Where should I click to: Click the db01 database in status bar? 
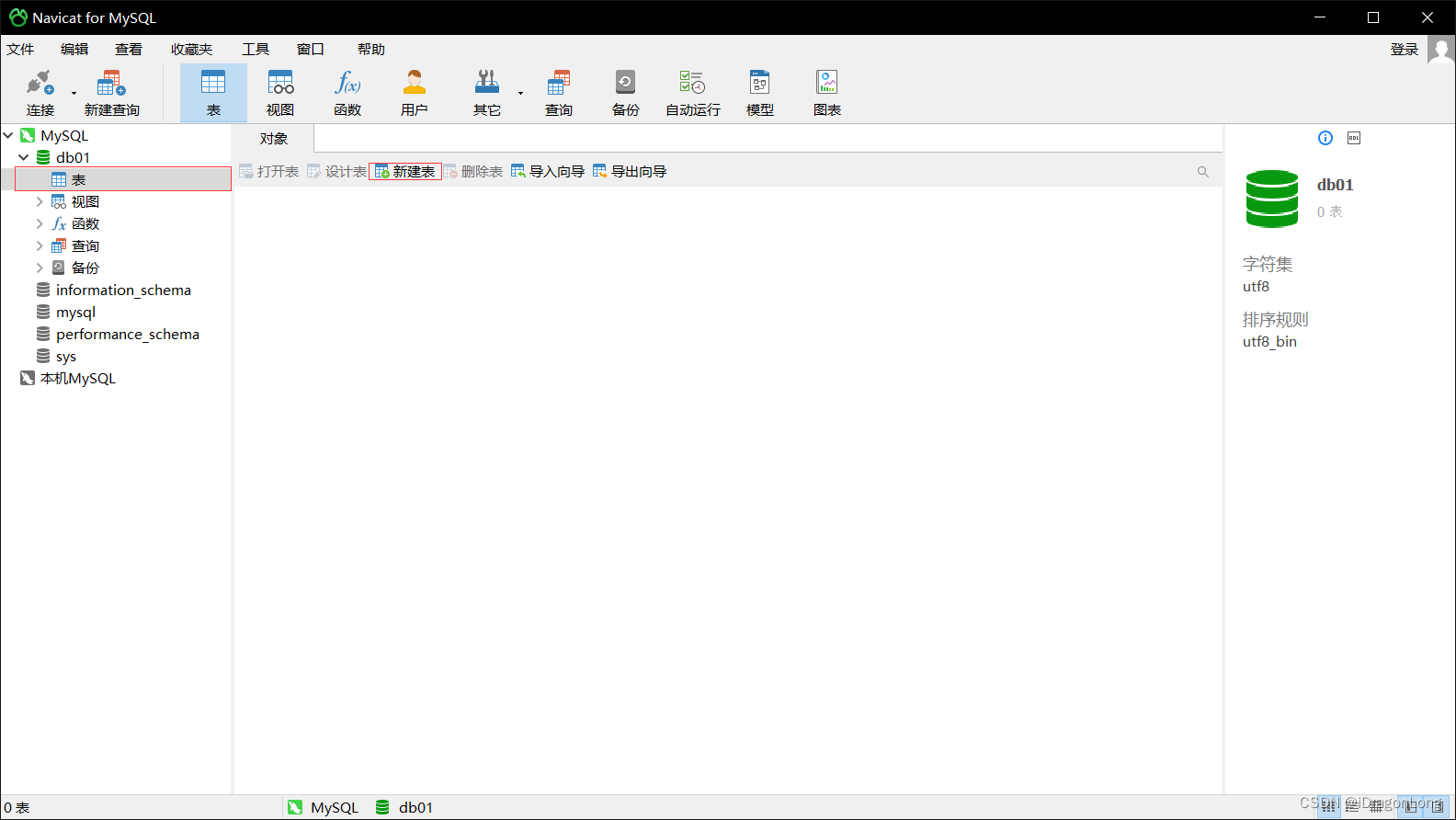pos(404,807)
